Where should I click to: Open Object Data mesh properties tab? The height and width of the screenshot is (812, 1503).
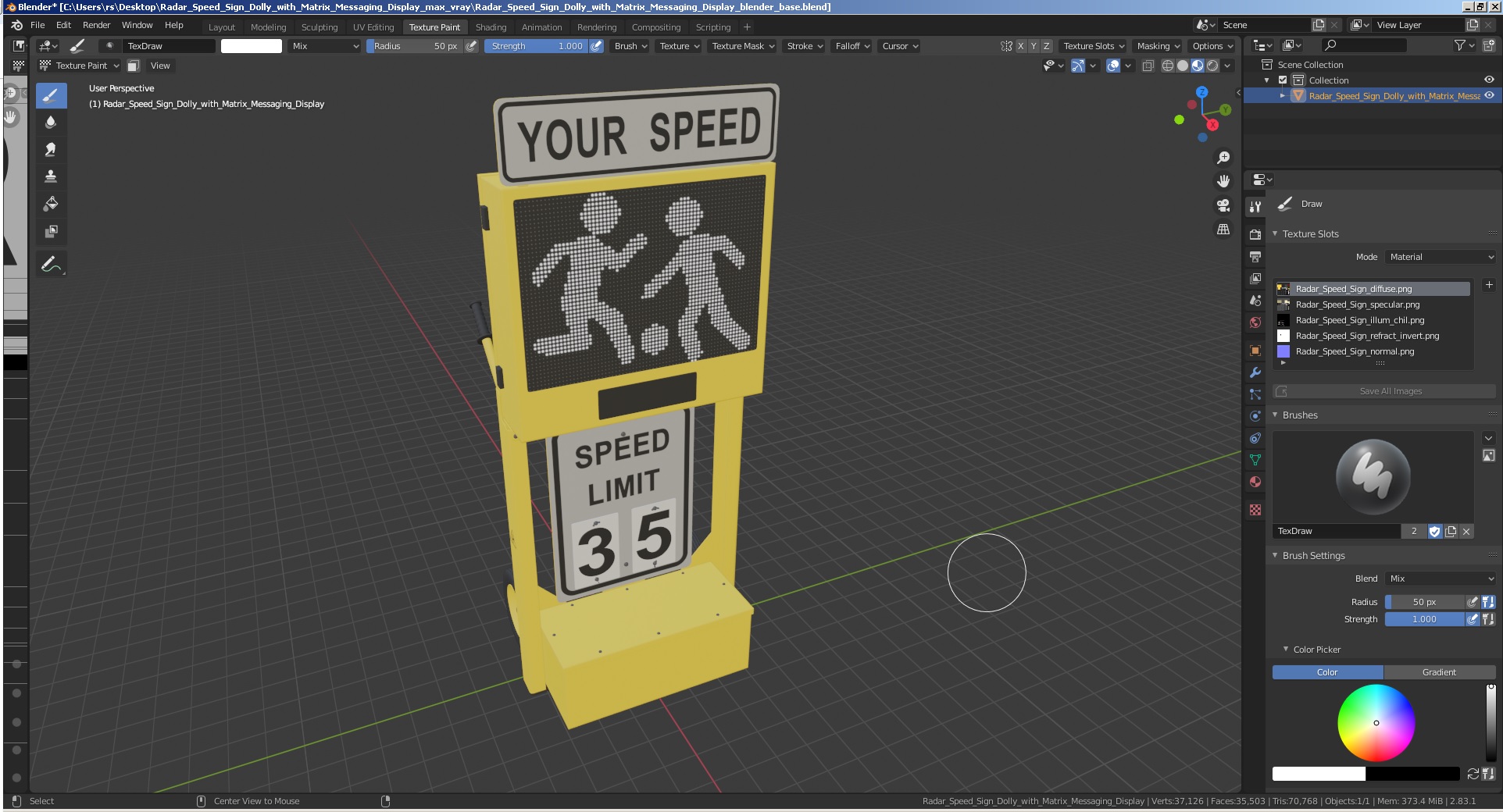point(1255,460)
